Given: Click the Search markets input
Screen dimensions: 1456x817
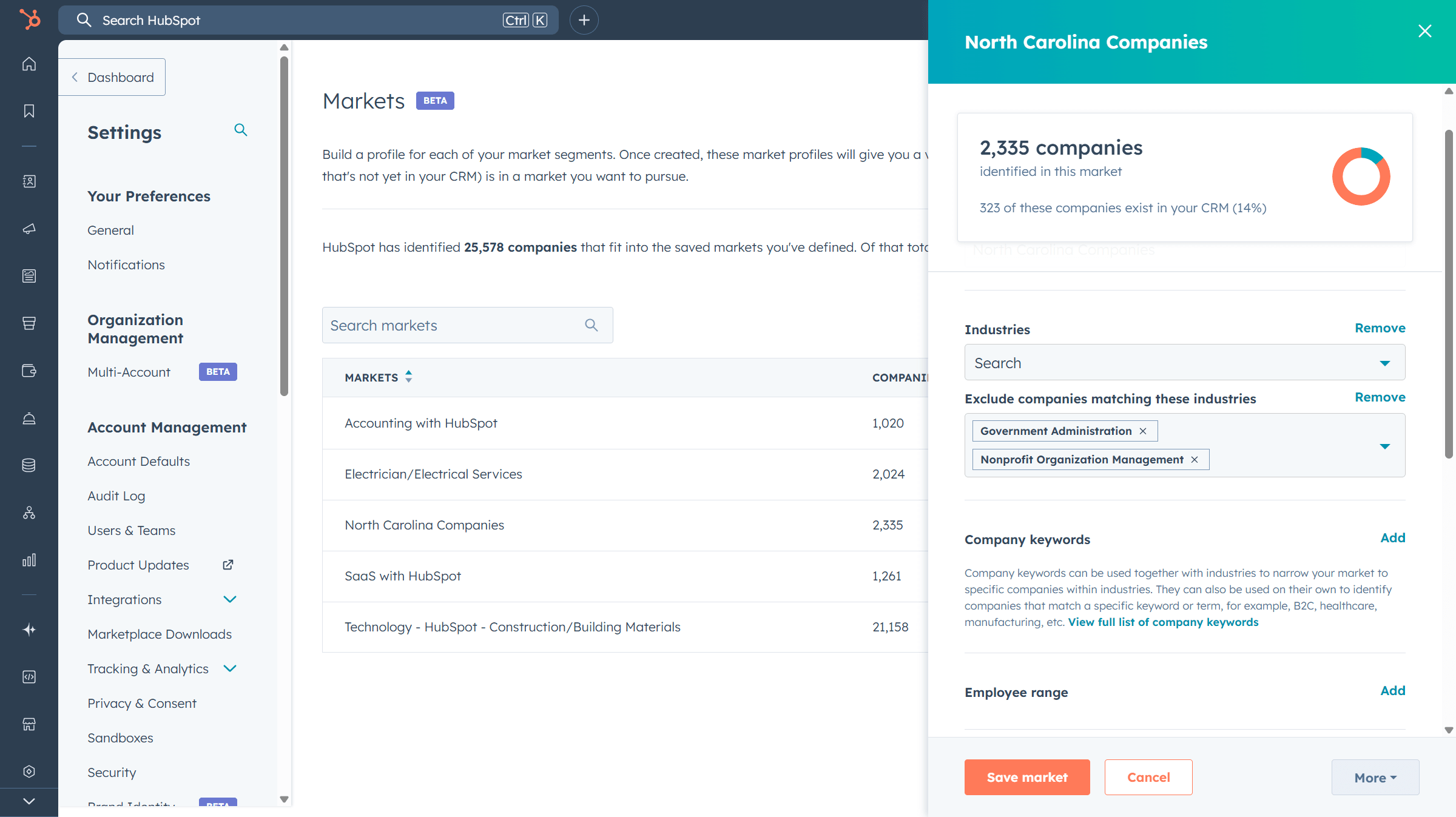Looking at the screenshot, I should (468, 325).
